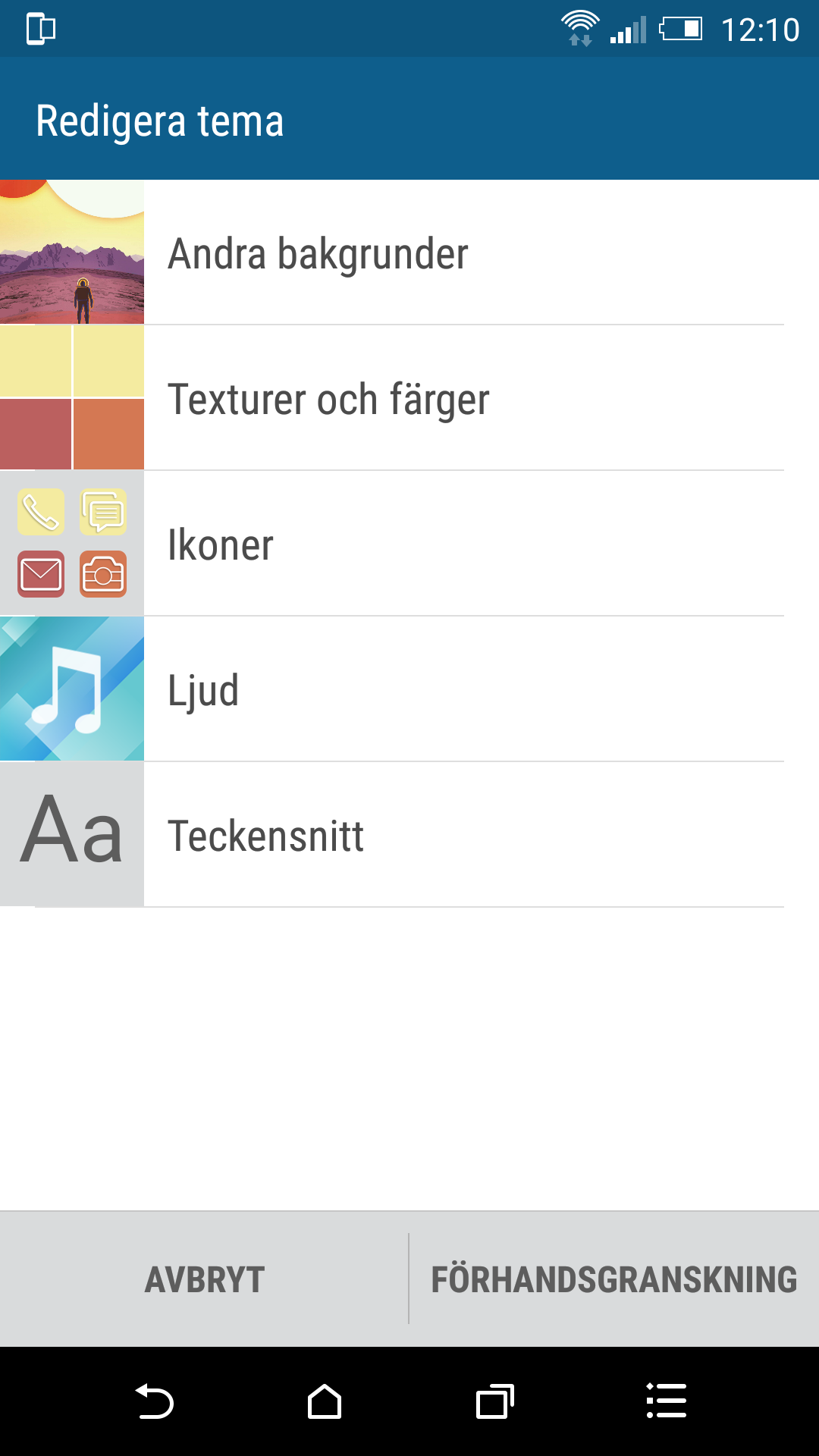Viewport: 819px width, 1456px height.
Task: Open Texturer och färger settings
Action: pyautogui.click(x=409, y=397)
